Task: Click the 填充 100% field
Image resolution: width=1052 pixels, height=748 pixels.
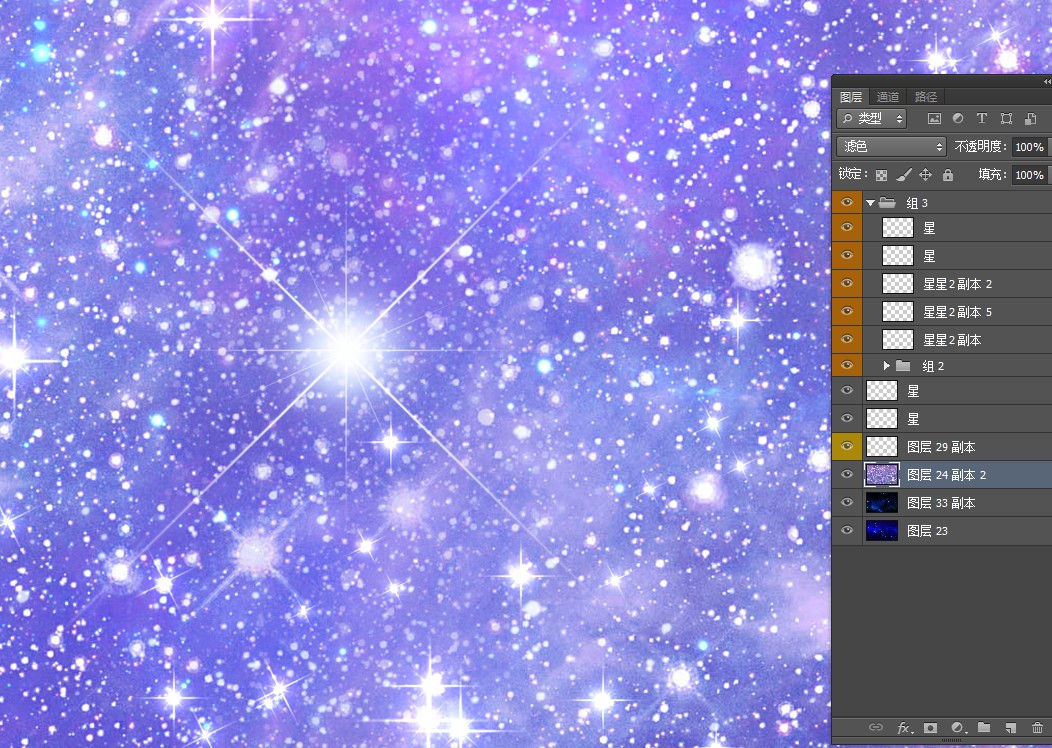Action: coord(1029,175)
